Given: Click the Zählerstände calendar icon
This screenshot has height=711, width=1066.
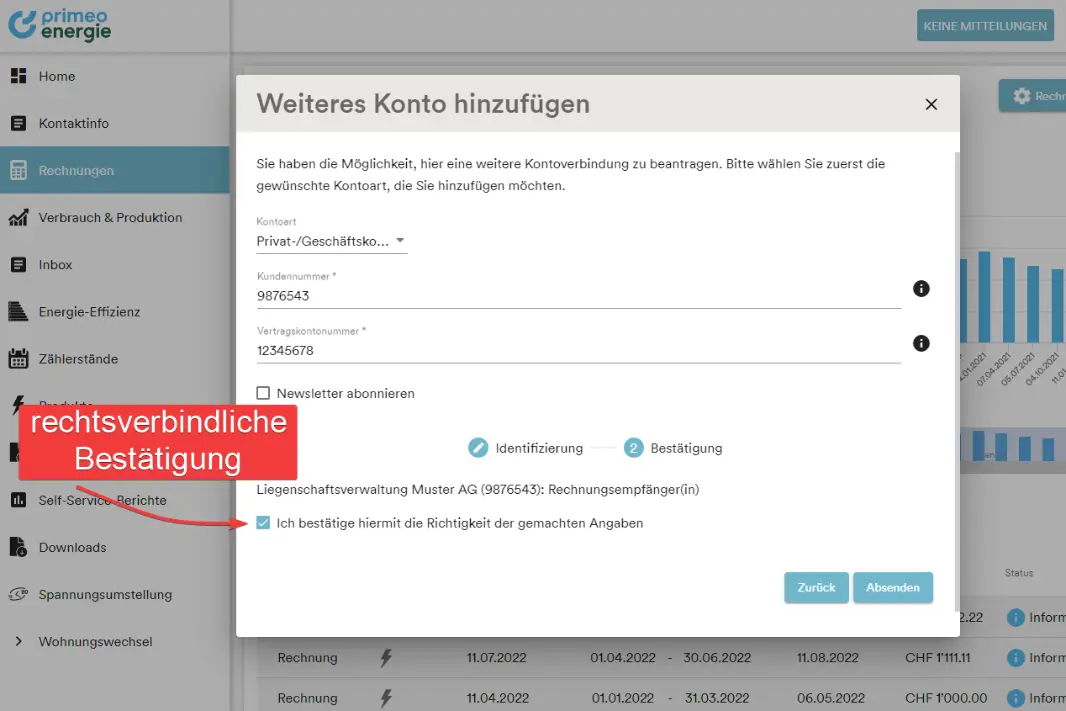Looking at the screenshot, I should 18,359.
